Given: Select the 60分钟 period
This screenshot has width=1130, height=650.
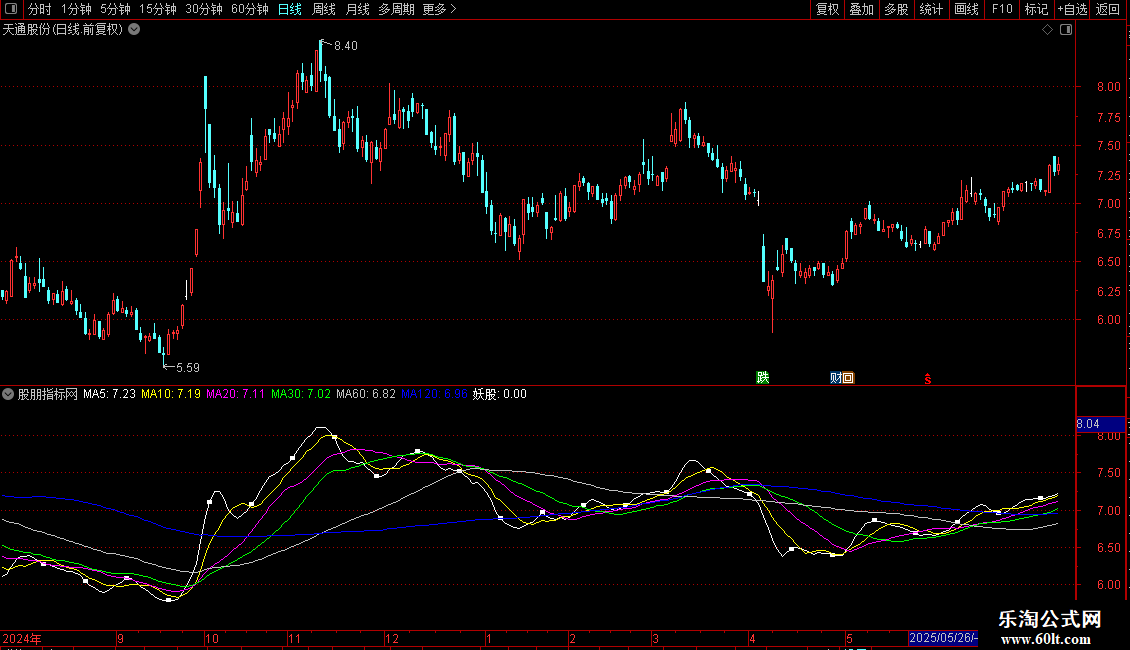Looking at the screenshot, I should [x=250, y=9].
